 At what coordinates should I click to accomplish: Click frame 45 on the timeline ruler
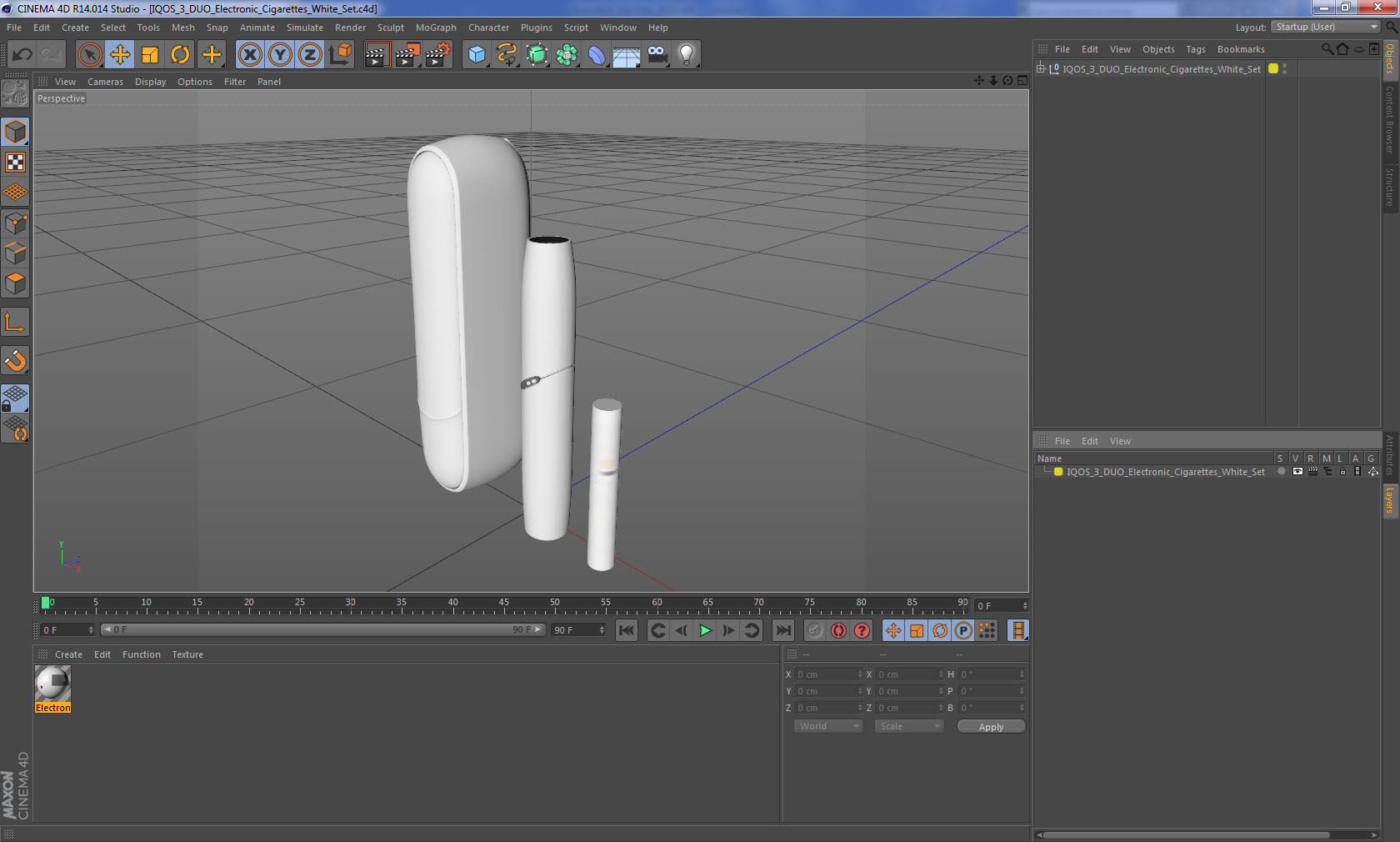point(503,604)
